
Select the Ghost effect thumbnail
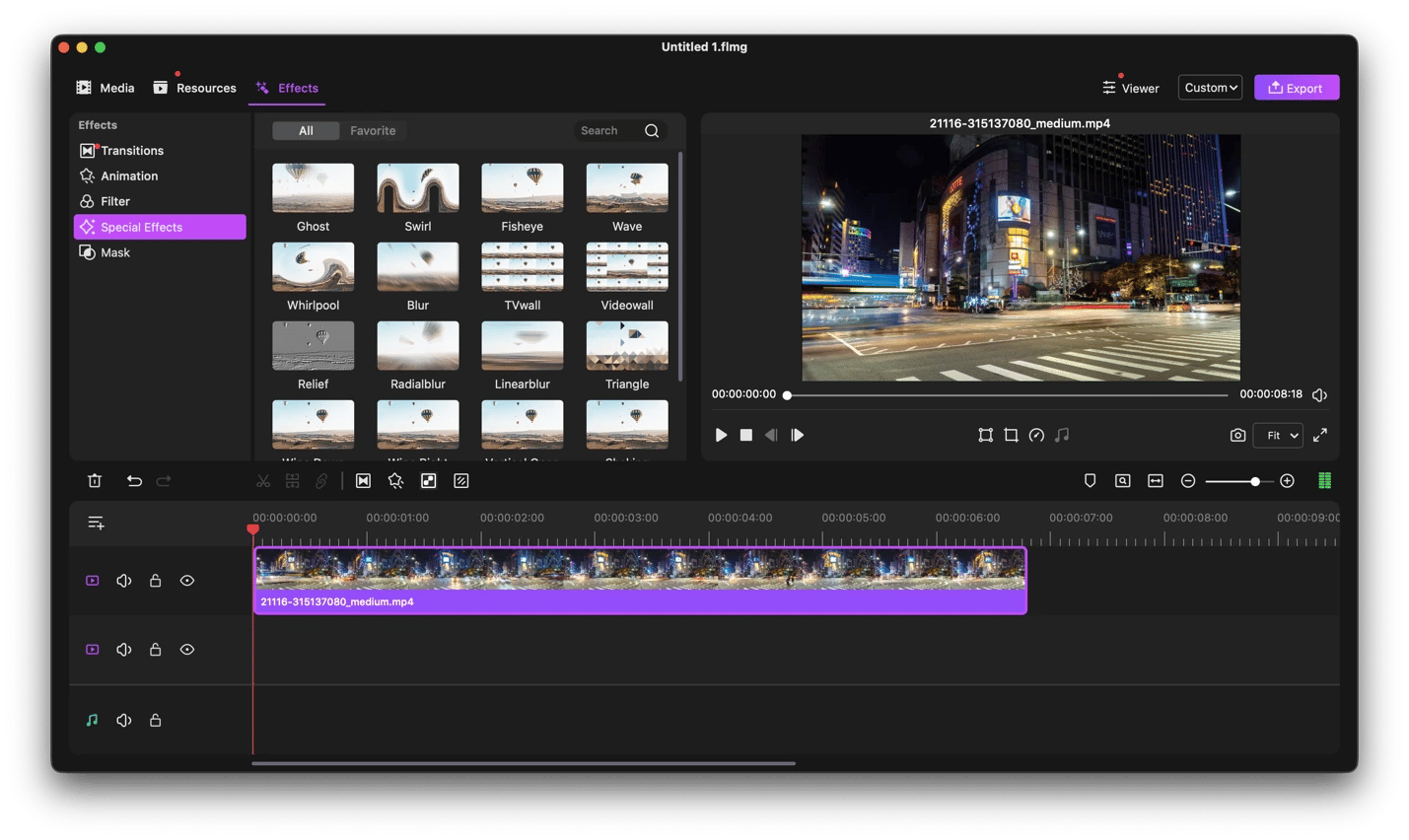tap(313, 188)
